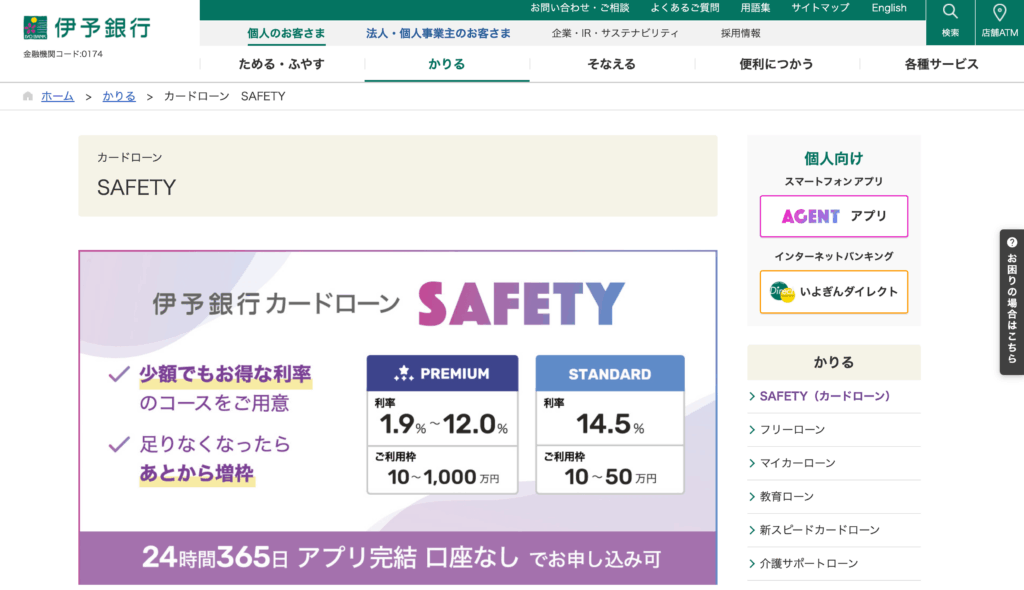Open the そなえる menu item
The width and height of the screenshot is (1024, 590).
point(611,63)
